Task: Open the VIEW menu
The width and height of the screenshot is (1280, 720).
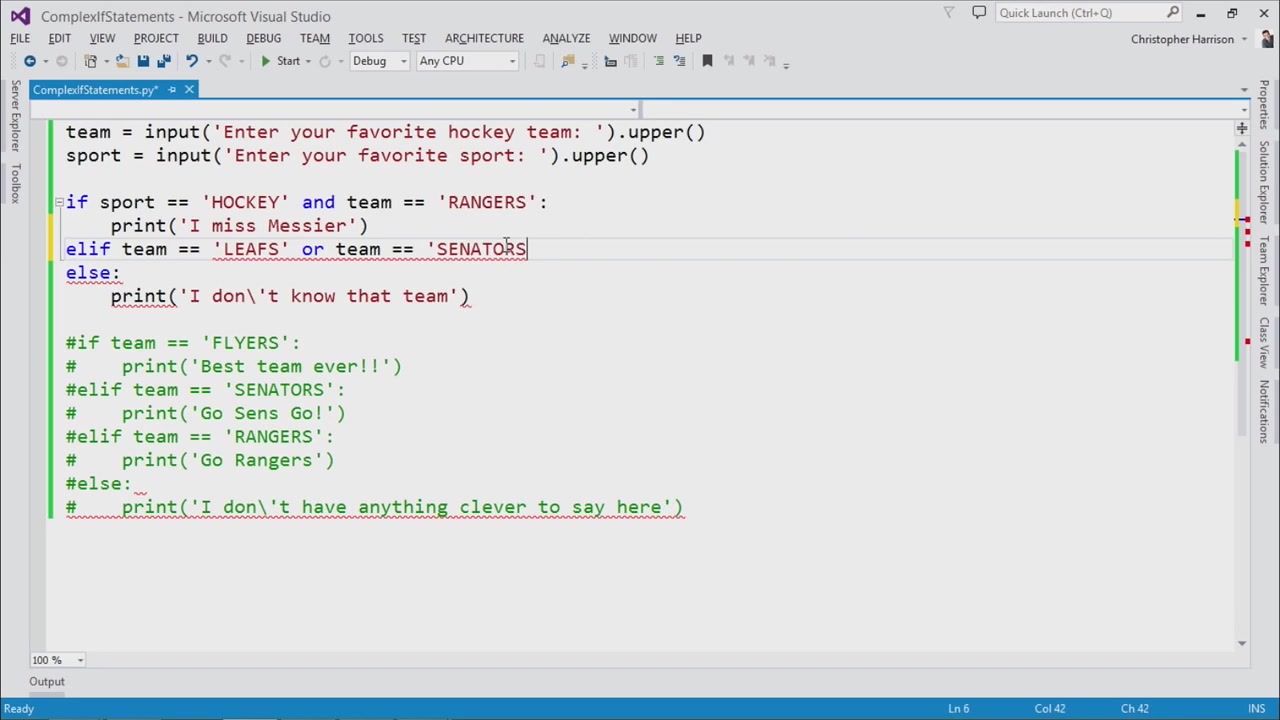Action: click(102, 38)
